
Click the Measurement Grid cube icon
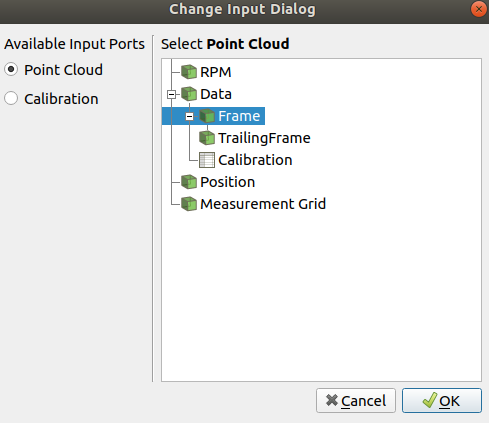pos(189,204)
